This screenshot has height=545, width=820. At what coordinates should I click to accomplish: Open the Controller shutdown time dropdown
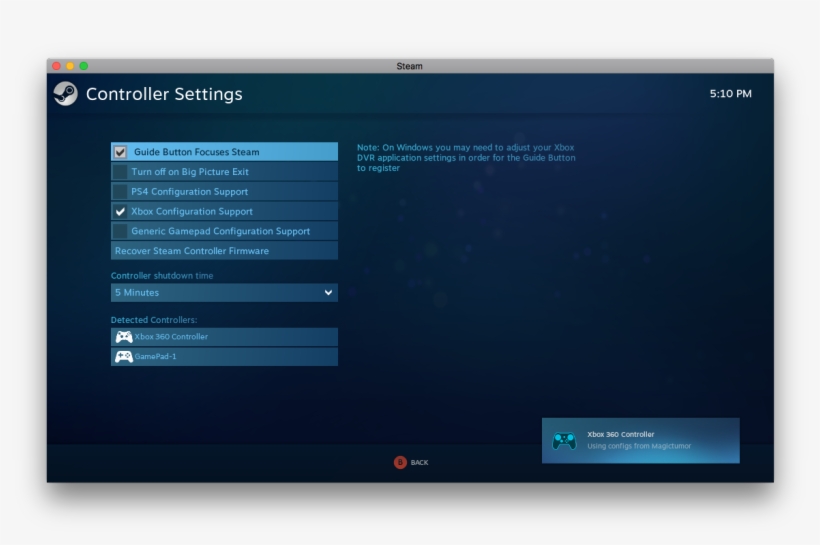[x=224, y=292]
